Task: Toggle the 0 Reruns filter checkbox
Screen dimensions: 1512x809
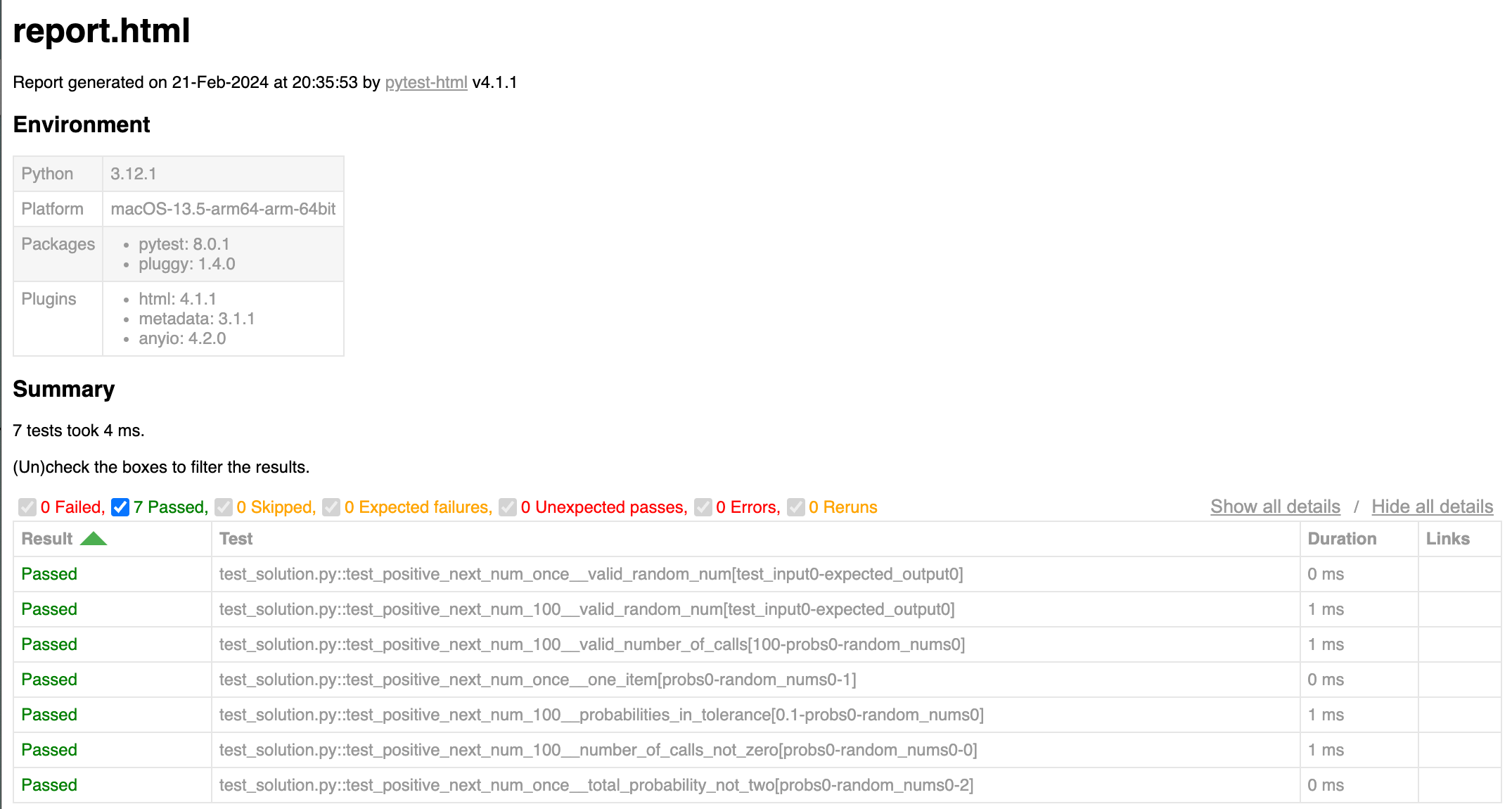Action: tap(796, 507)
